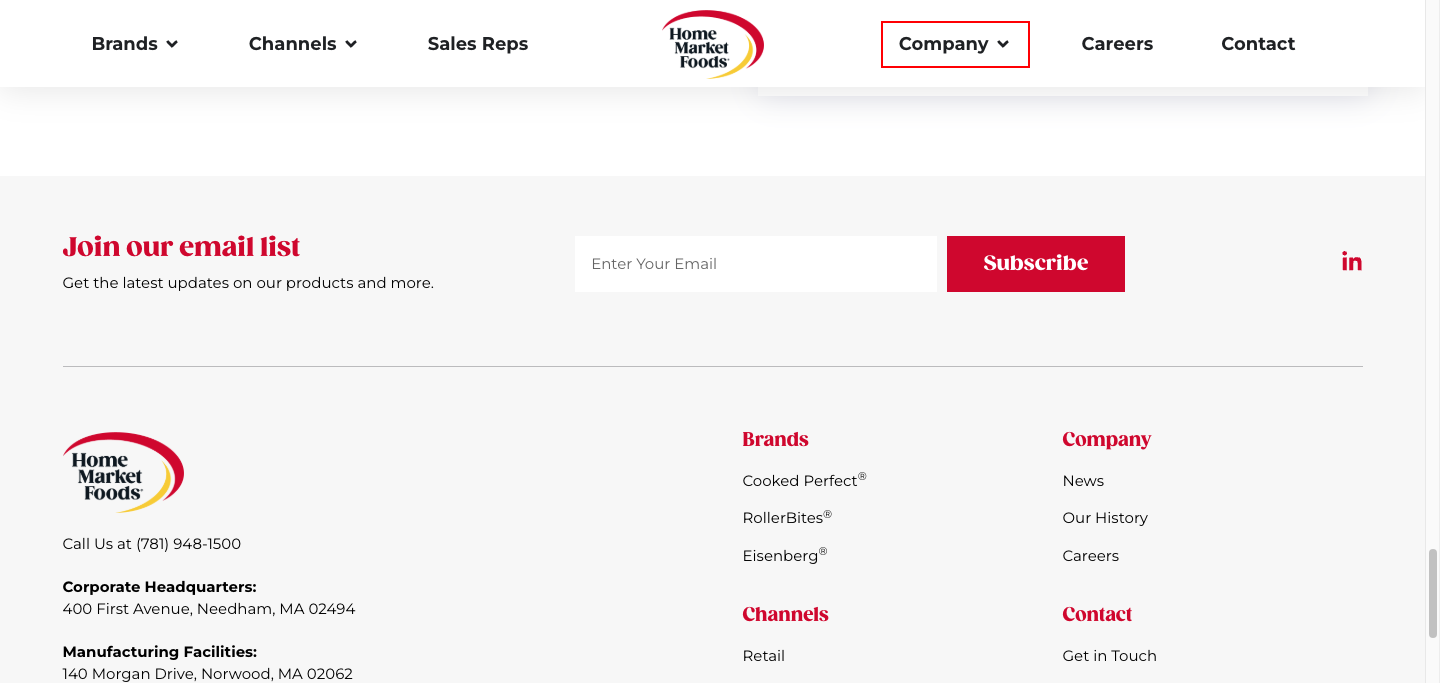1440x683 pixels.
Task: Focus the Enter Your Email field
Action: point(755,264)
